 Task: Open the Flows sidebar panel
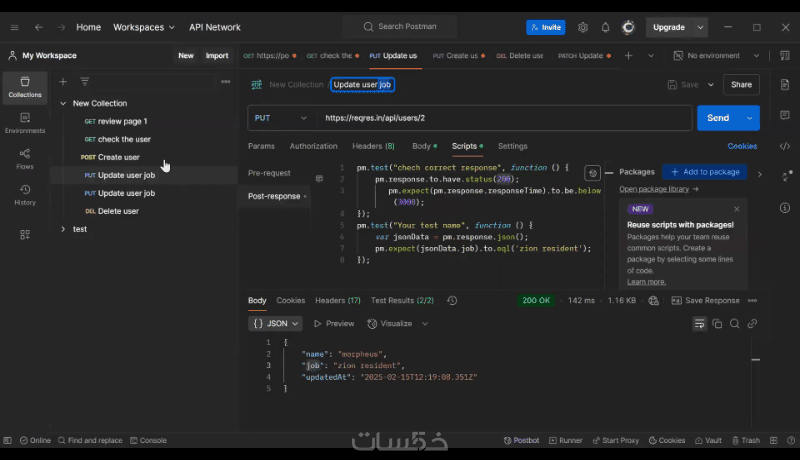24,159
